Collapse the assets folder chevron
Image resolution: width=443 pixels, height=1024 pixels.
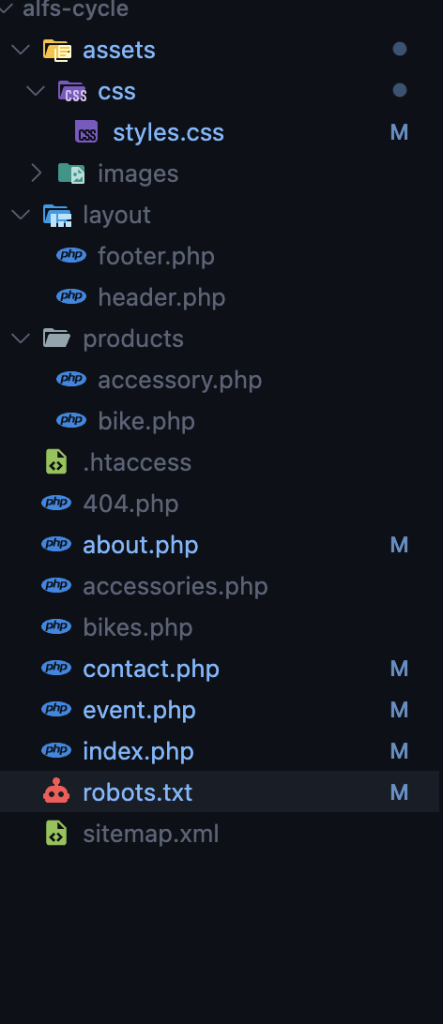(x=22, y=50)
